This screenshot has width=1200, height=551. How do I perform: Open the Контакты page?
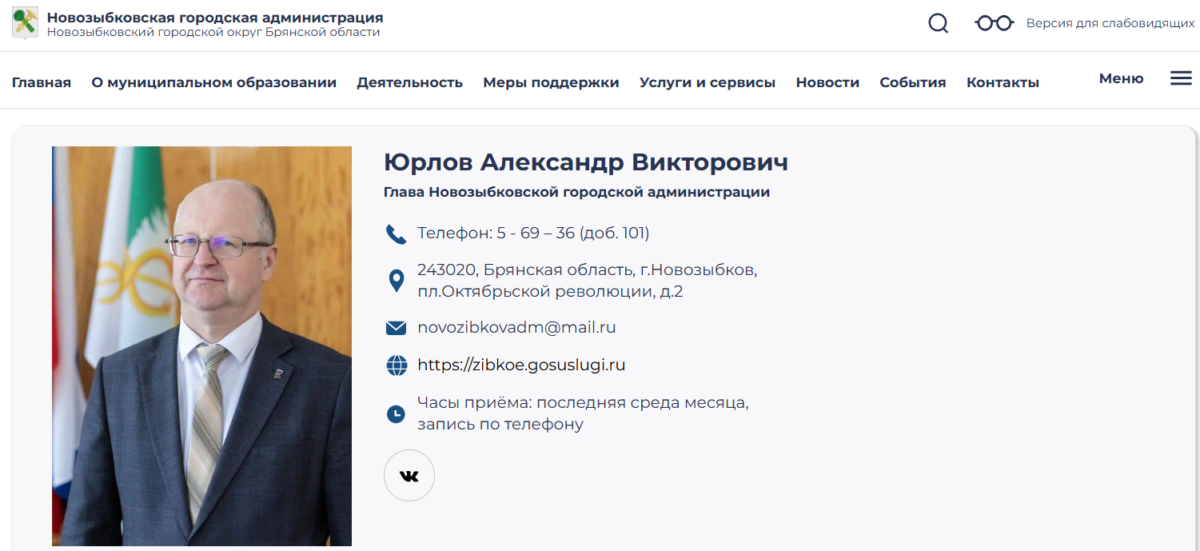click(x=1003, y=82)
